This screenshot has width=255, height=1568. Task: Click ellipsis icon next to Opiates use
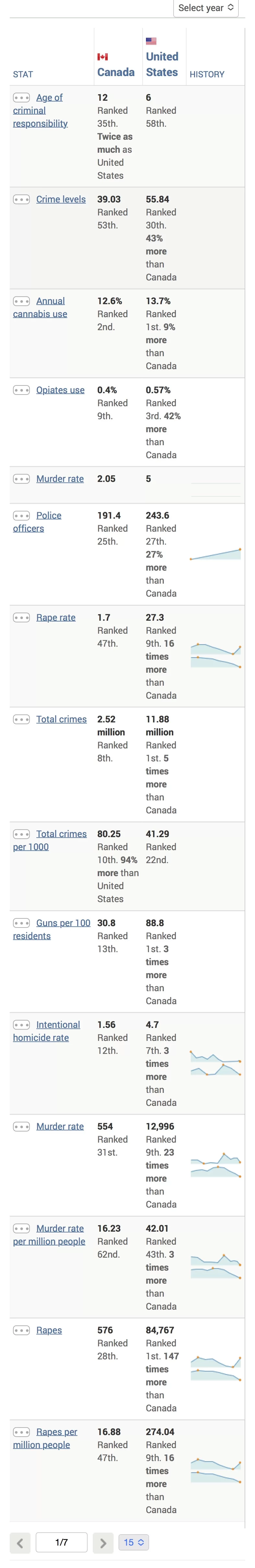[21, 390]
